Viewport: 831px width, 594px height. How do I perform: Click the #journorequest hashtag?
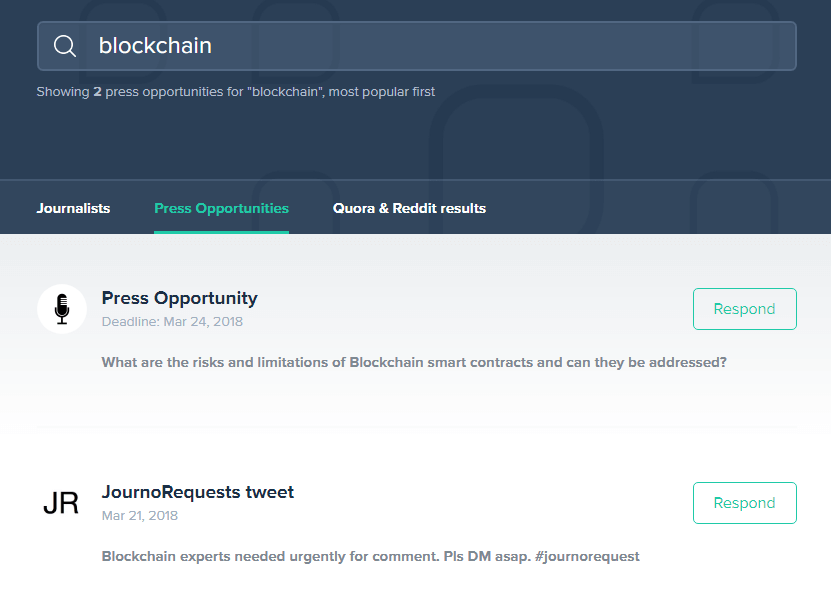point(587,556)
